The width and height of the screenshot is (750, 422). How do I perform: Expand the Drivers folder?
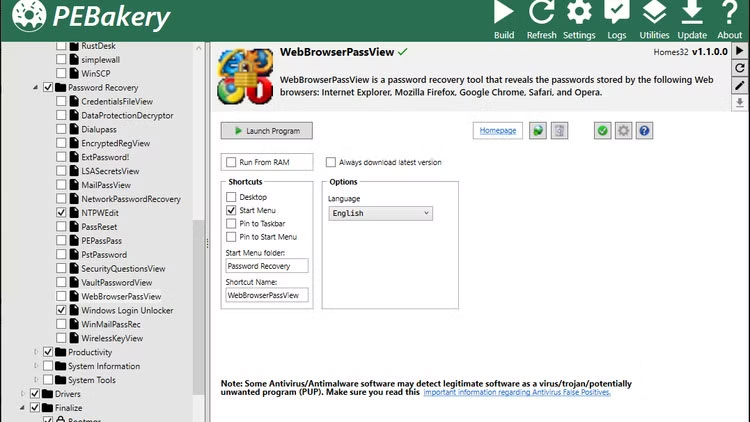point(22,394)
